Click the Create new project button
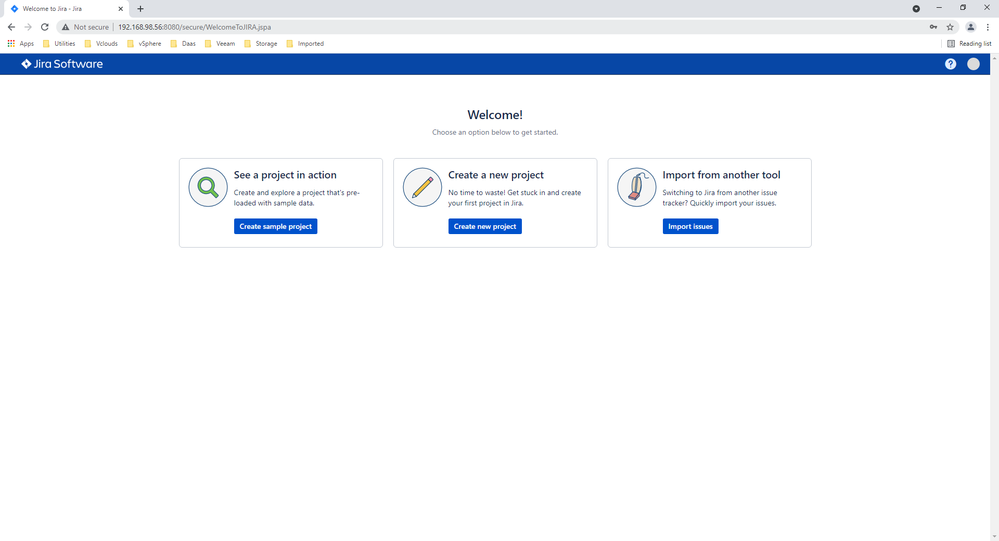This screenshot has height=541, width=999. click(485, 226)
